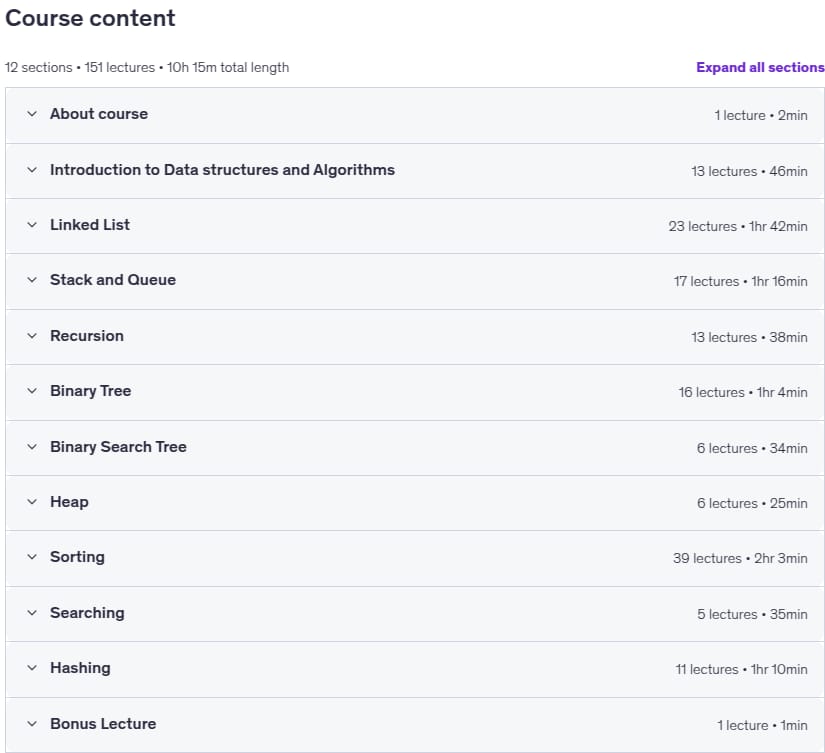Open the About course section title
This screenshot has width=825, height=753.
[99, 114]
